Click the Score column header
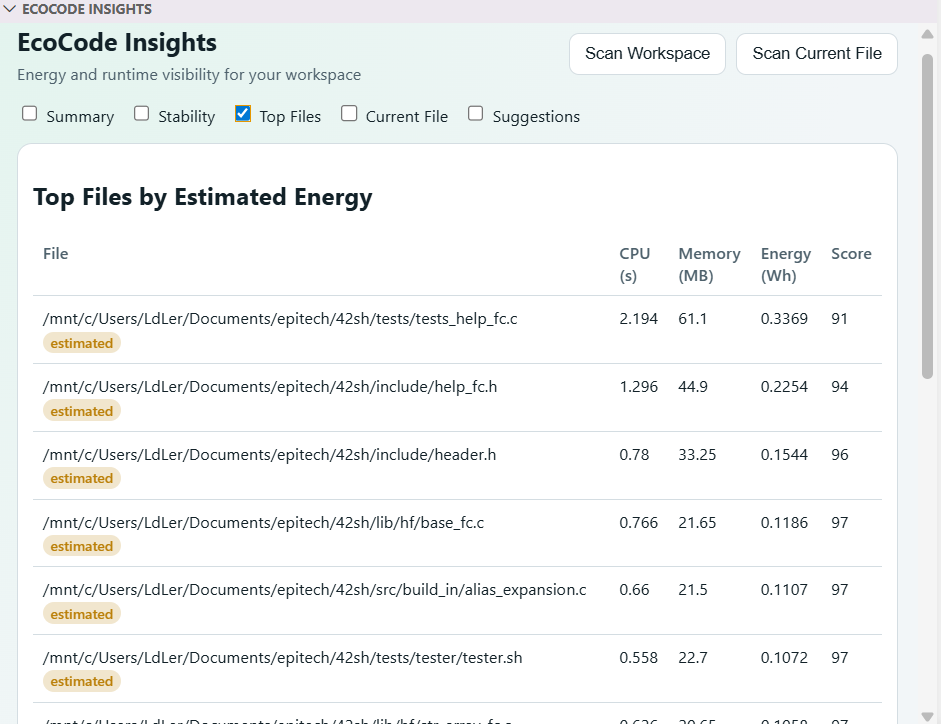This screenshot has width=941, height=724. (x=851, y=254)
